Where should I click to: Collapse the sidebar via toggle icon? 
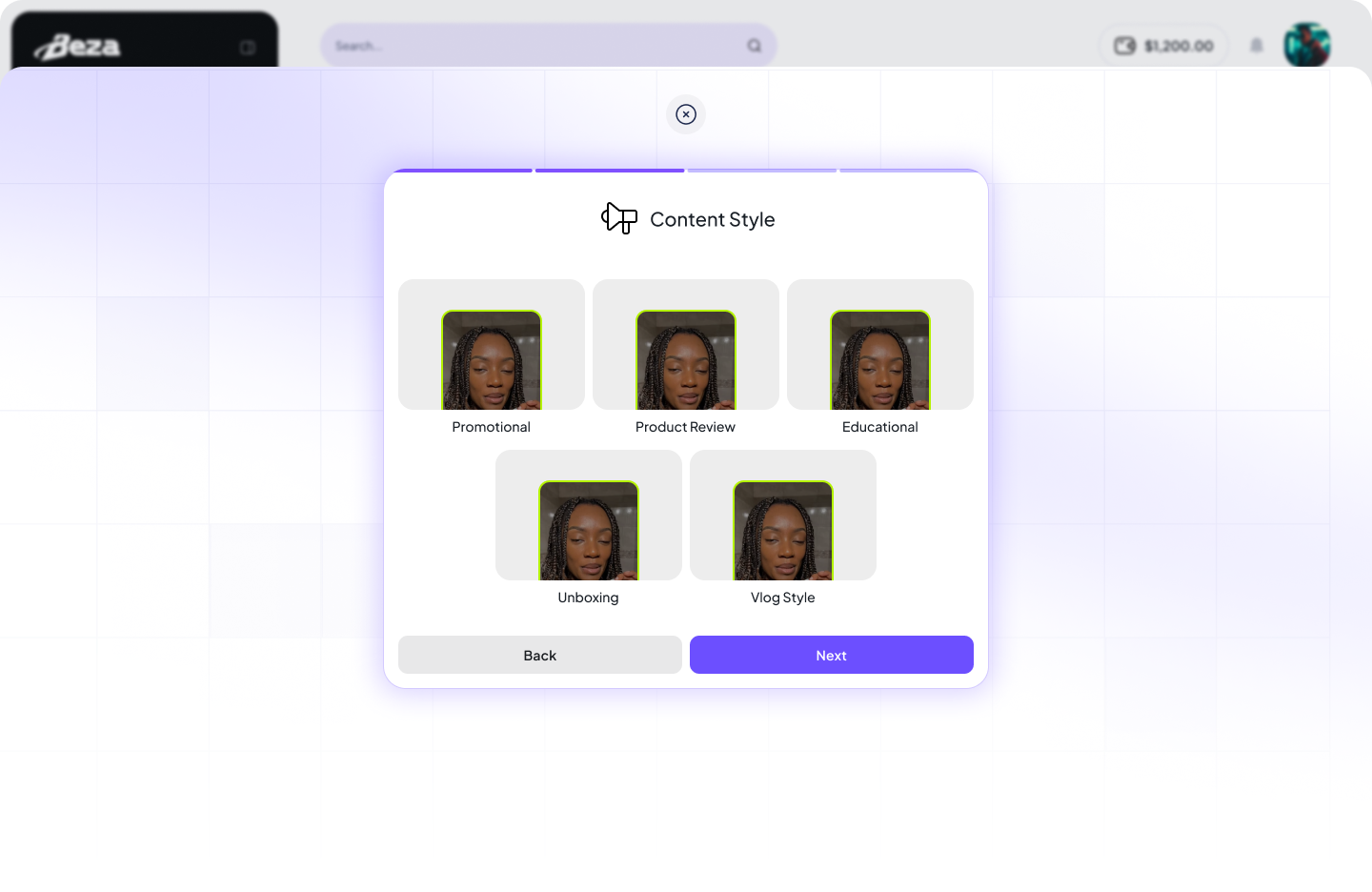248,48
